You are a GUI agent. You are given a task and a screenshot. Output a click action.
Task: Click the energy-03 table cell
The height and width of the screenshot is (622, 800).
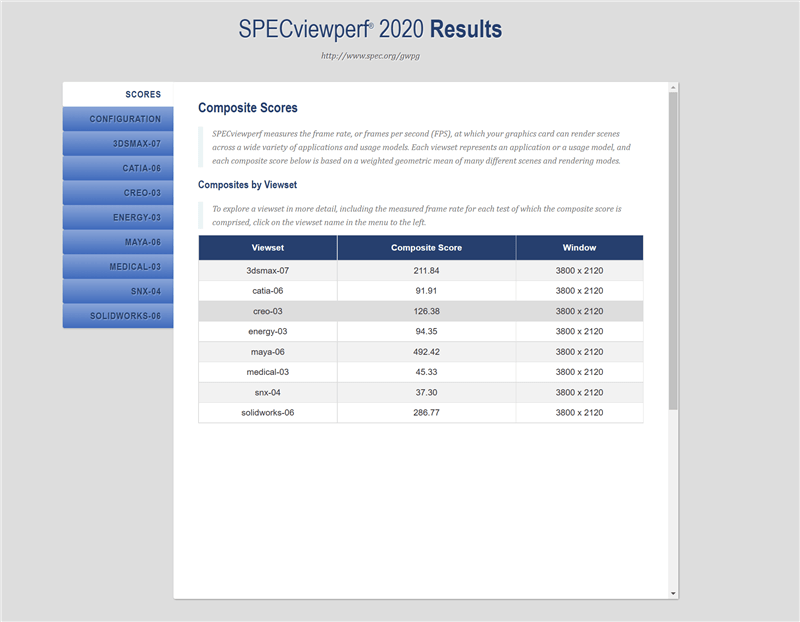point(268,331)
